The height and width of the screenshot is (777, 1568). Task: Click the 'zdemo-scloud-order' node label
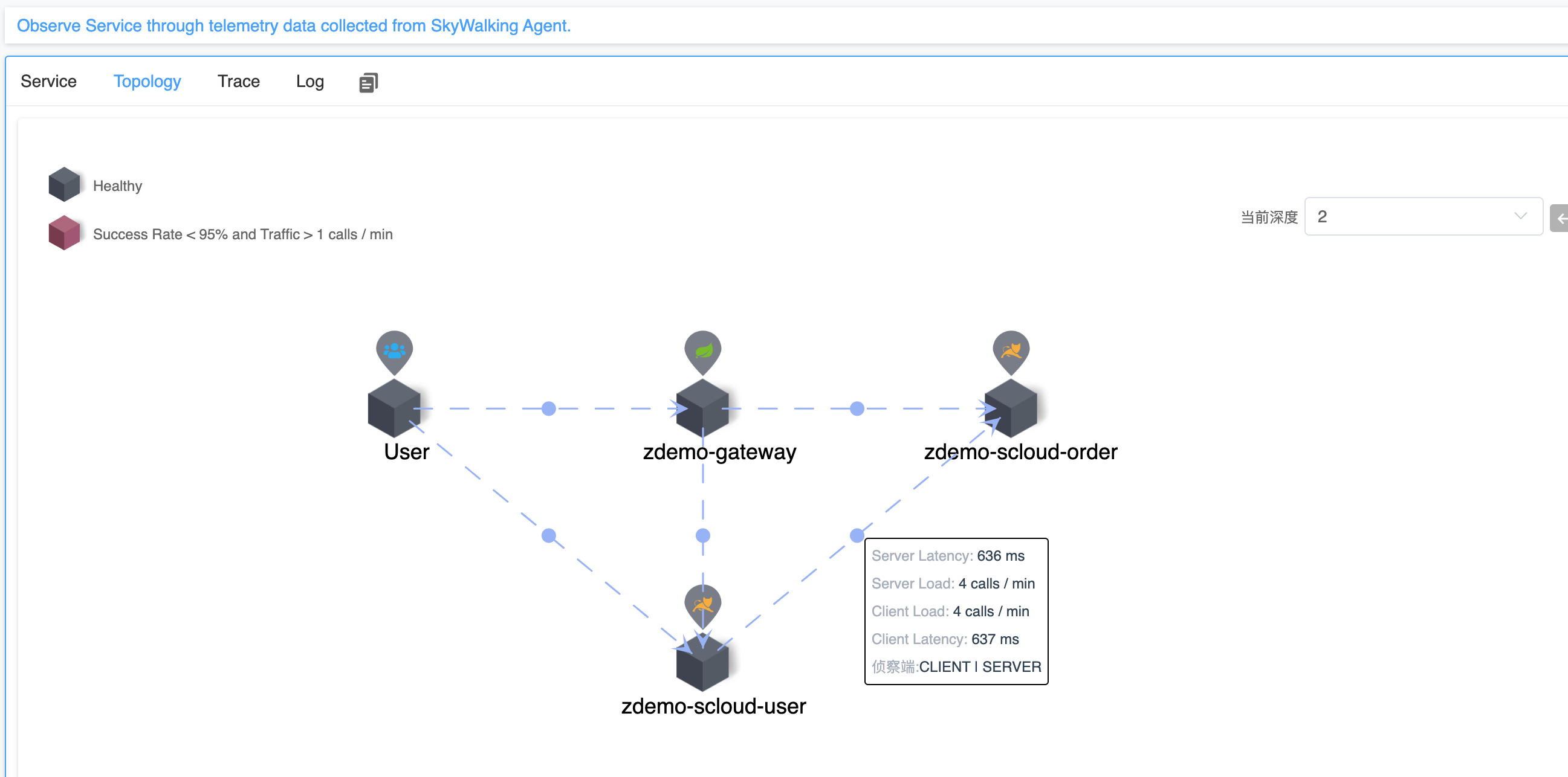(x=1020, y=452)
